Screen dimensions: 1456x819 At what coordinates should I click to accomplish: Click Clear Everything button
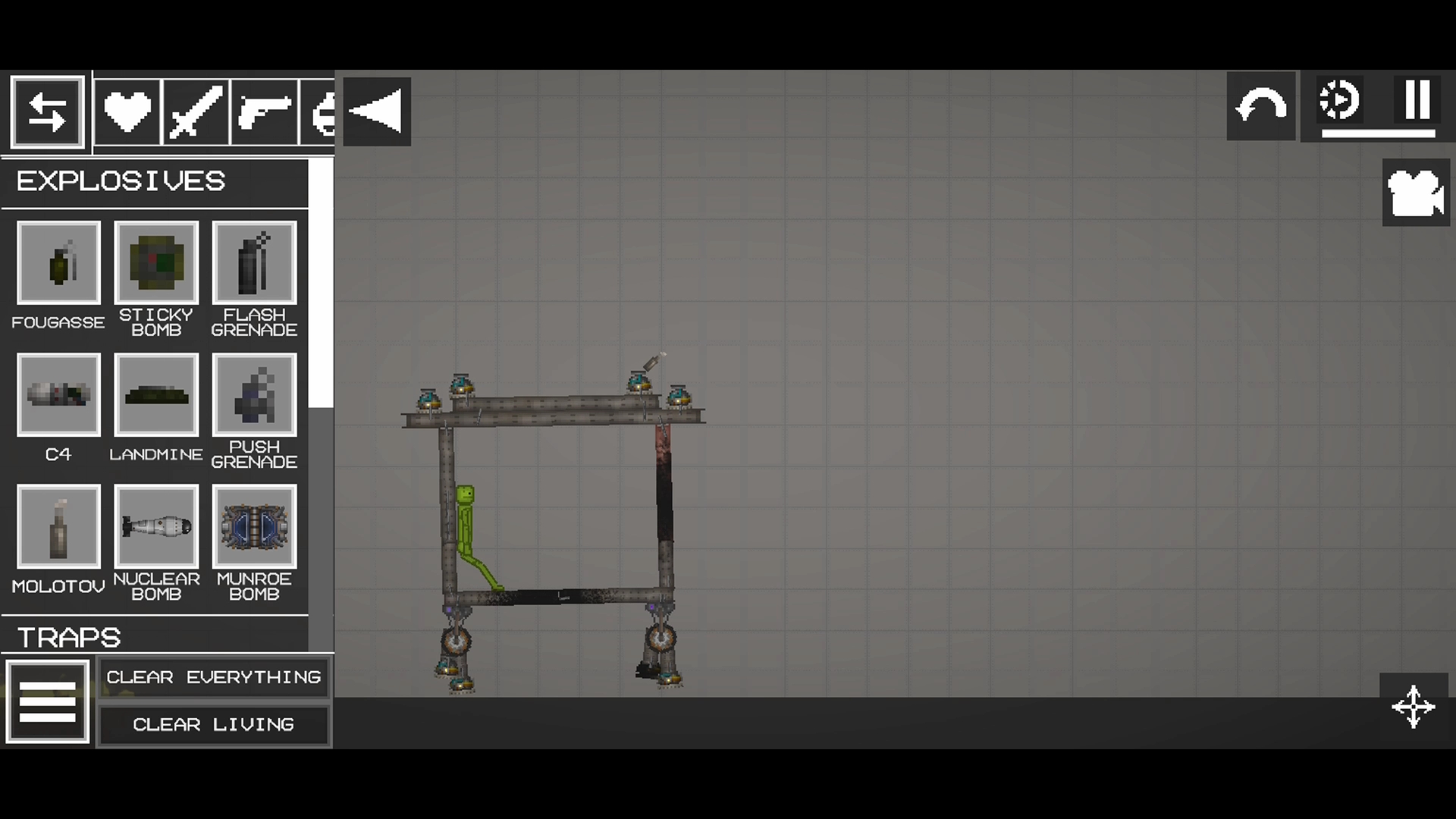[x=214, y=677]
